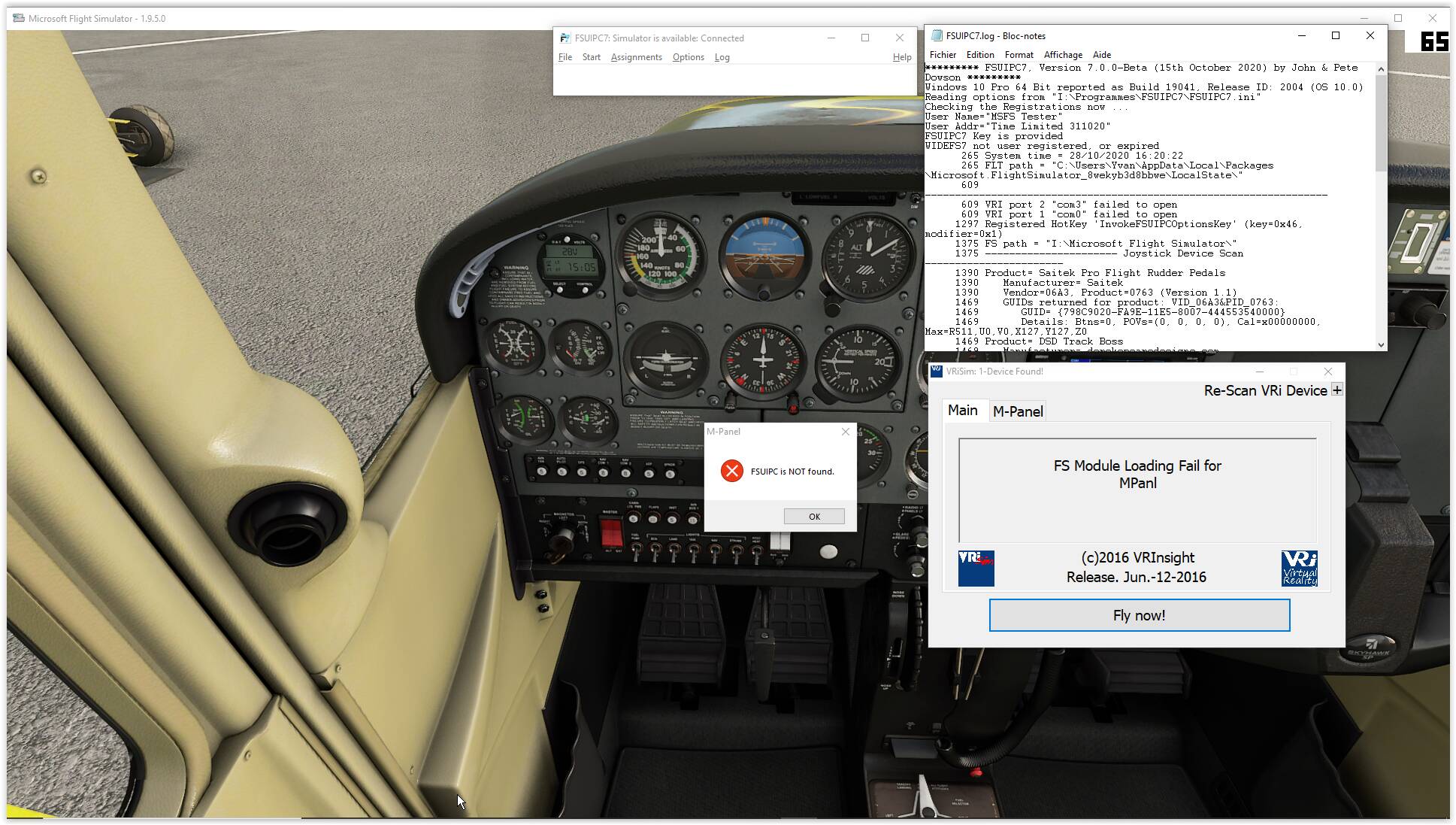
Task: Open the File menu in FSUIPC7
Action: click(565, 57)
